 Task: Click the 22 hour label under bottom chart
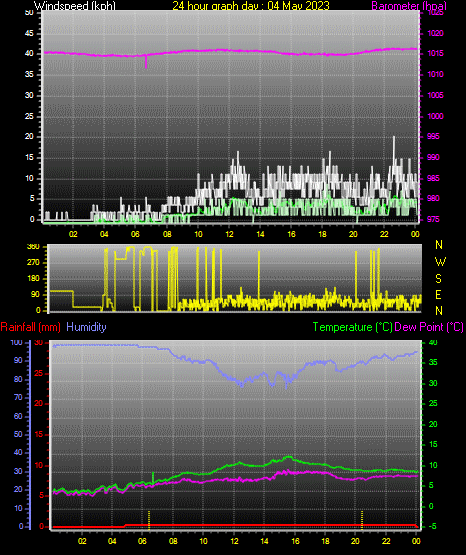click(x=386, y=541)
